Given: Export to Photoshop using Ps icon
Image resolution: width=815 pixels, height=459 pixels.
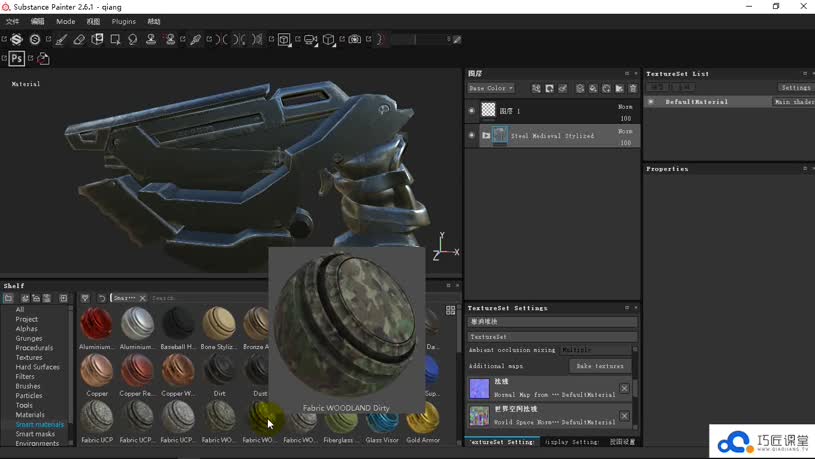Looking at the screenshot, I should pyautogui.click(x=17, y=58).
